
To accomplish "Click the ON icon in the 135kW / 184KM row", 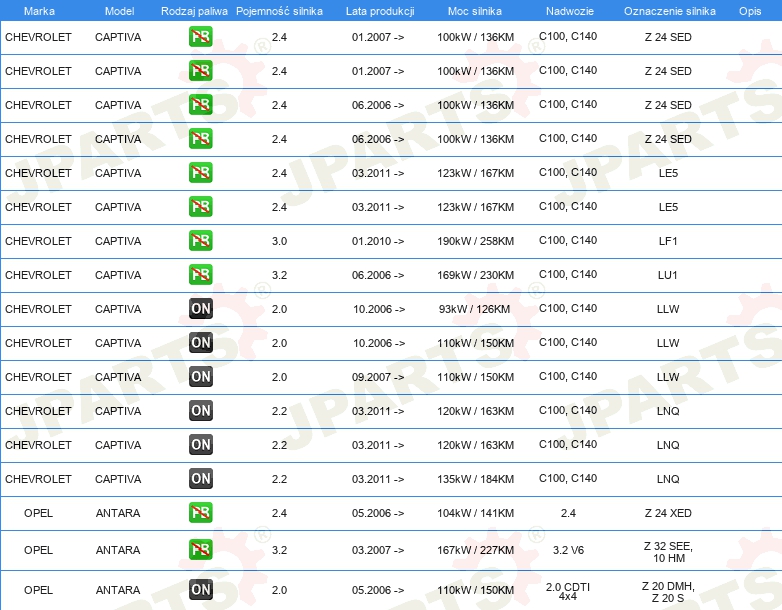I will [x=201, y=479].
